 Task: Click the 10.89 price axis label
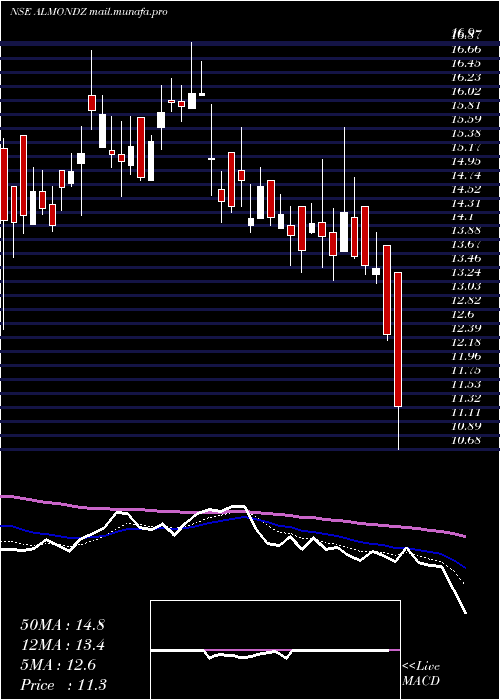(x=466, y=426)
